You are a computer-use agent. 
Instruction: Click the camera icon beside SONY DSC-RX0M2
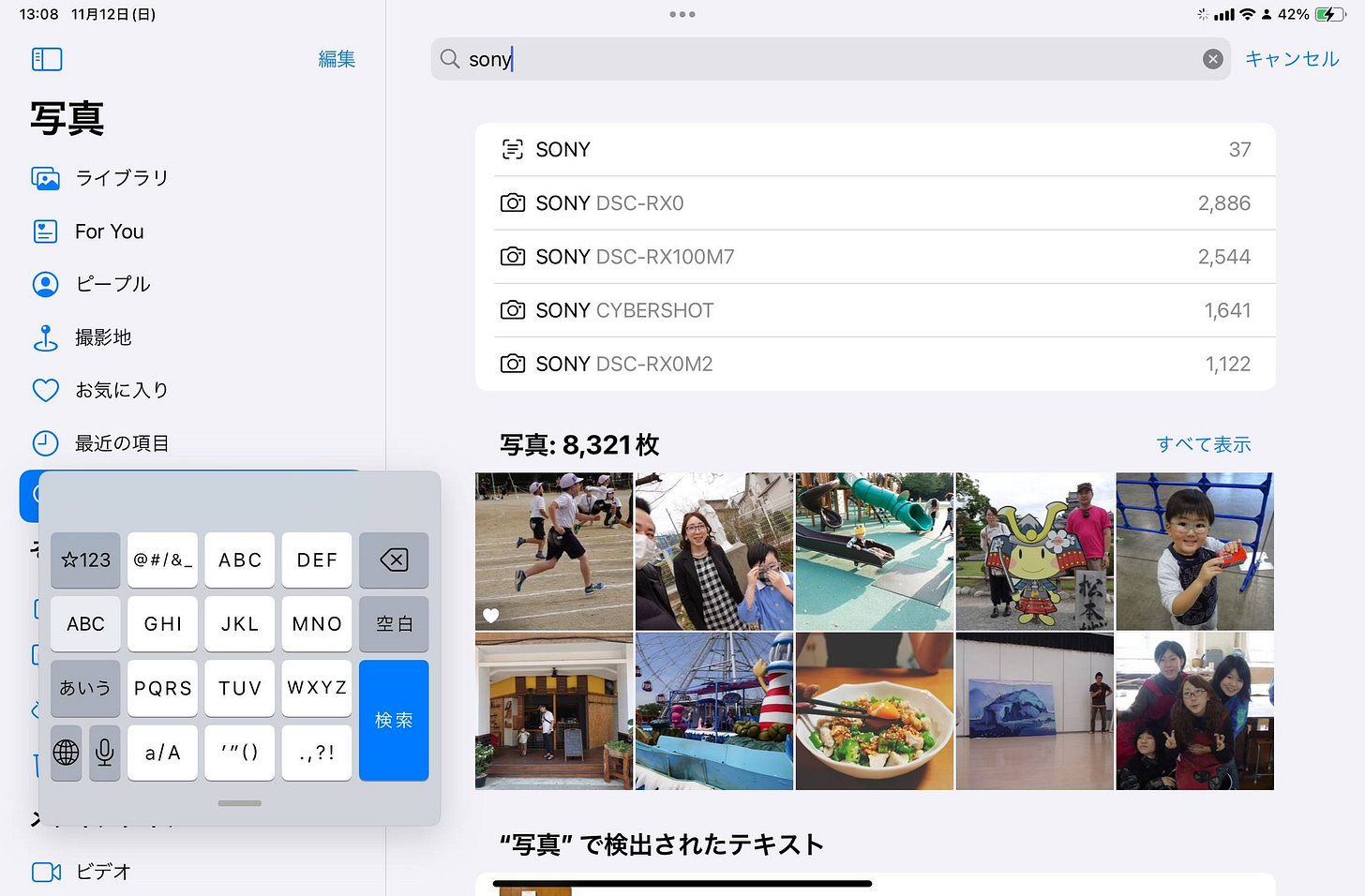[x=513, y=363]
